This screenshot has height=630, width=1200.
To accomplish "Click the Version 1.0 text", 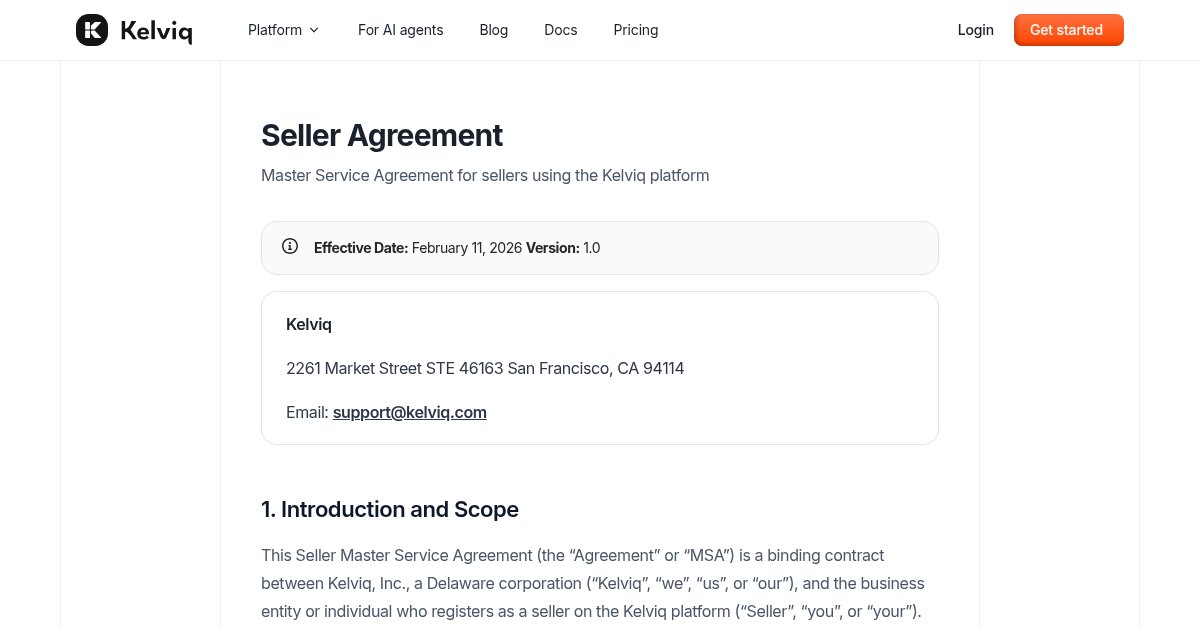I will [x=563, y=248].
